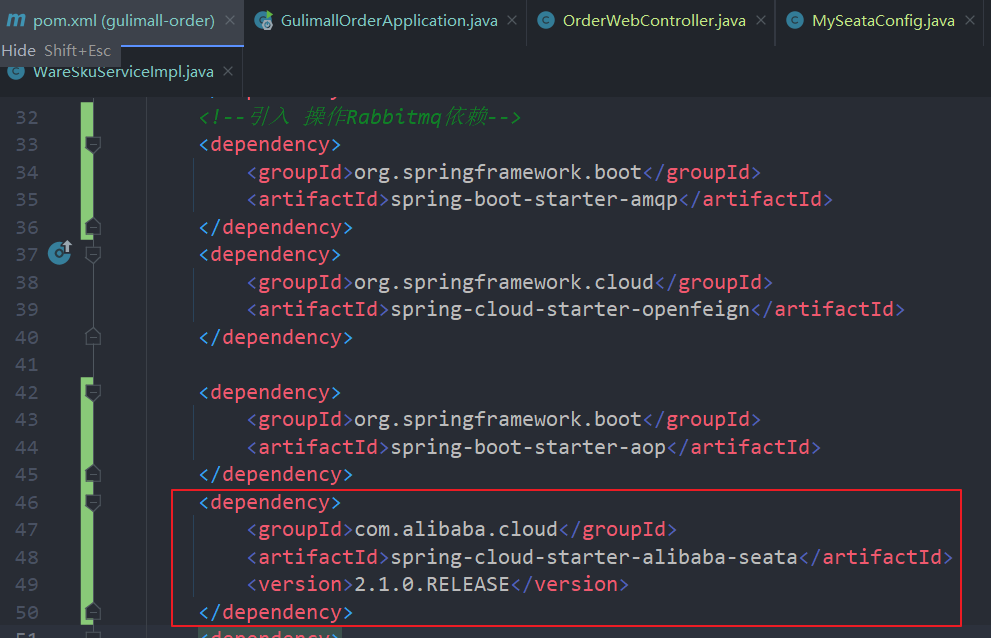Click line number 47 in gutter
This screenshot has width=991, height=638.
pyautogui.click(x=27, y=530)
